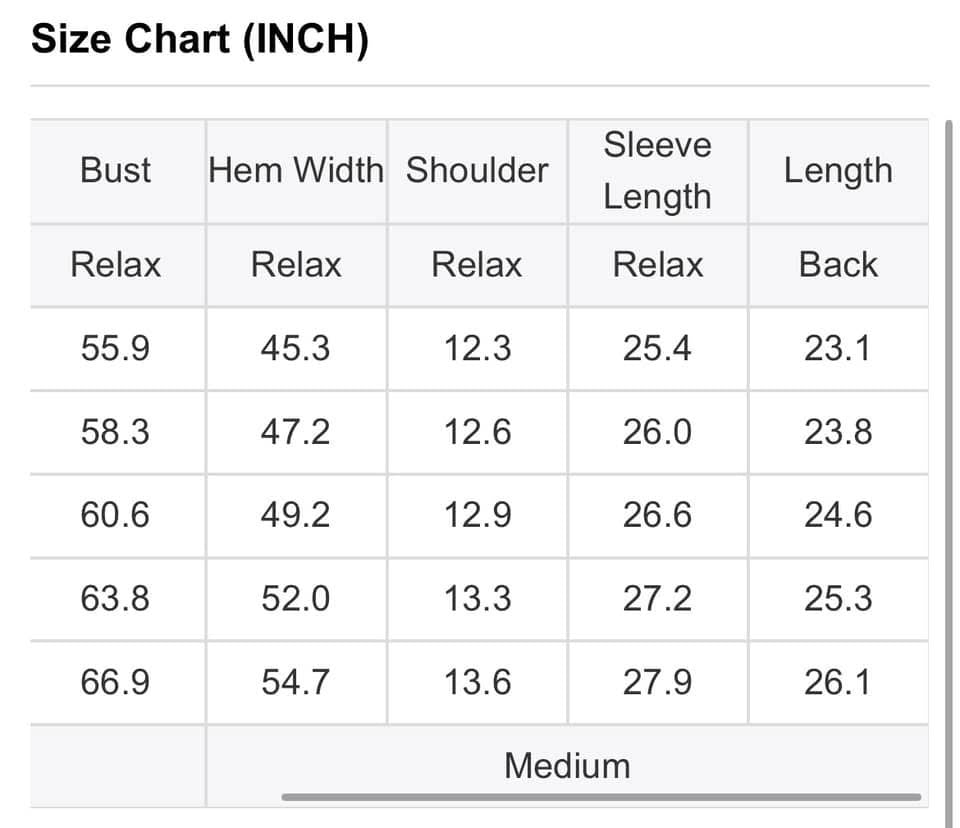Viewport: 960px width, 828px height.
Task: Select the Shoulder column header
Action: 477,170
